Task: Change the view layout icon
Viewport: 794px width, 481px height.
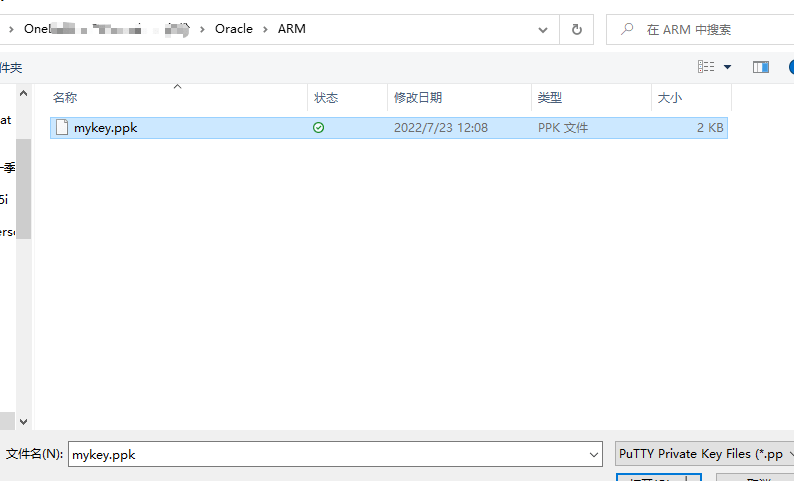Action: tap(706, 66)
